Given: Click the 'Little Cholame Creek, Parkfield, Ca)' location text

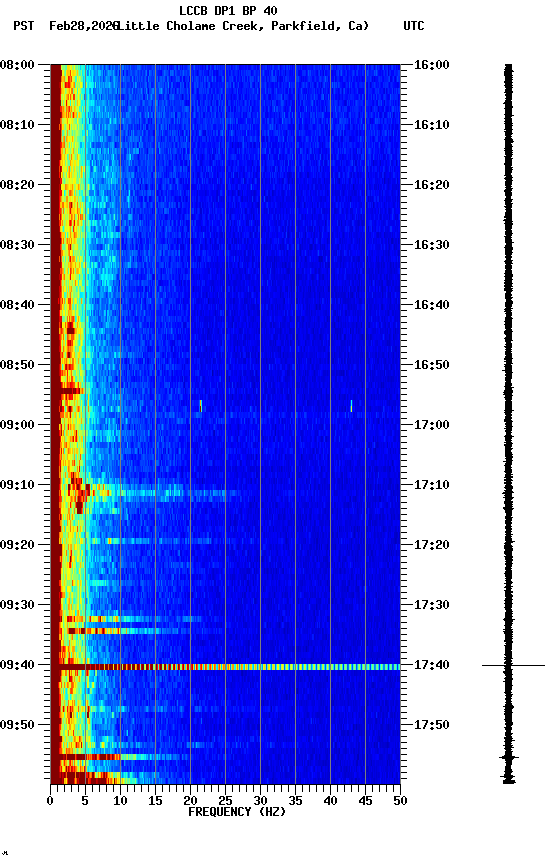Looking at the screenshot, I should coord(243,26).
